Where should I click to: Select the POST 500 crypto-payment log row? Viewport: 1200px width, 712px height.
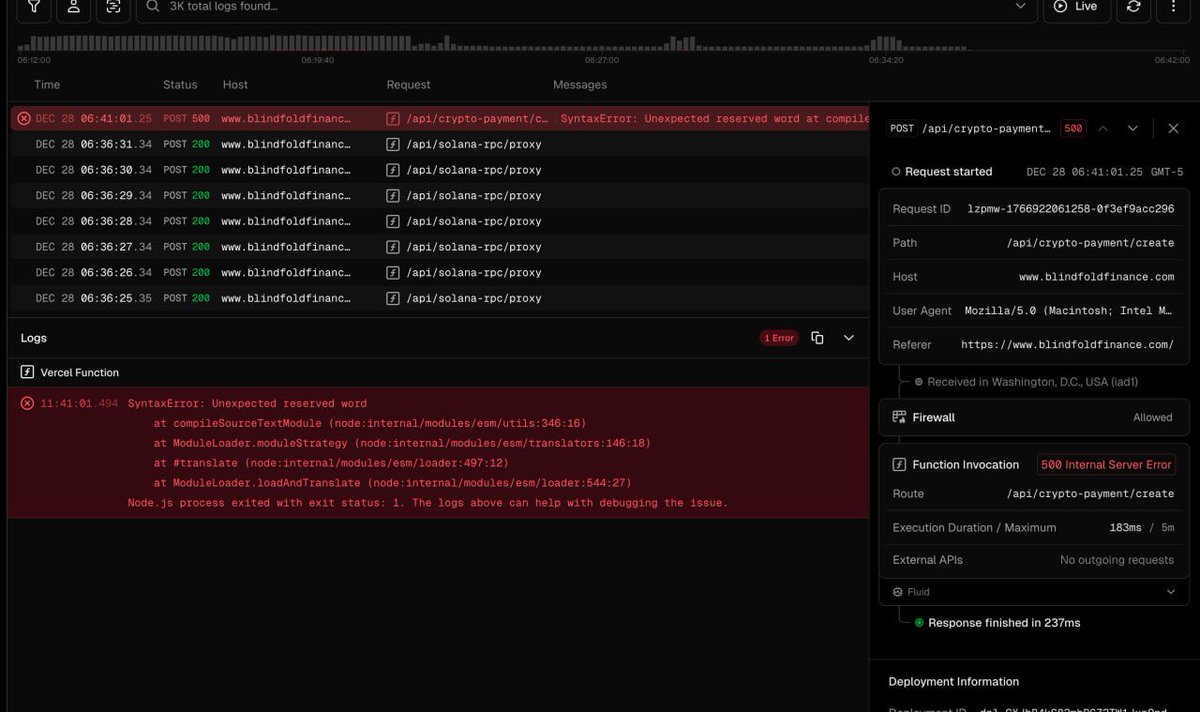coord(440,118)
